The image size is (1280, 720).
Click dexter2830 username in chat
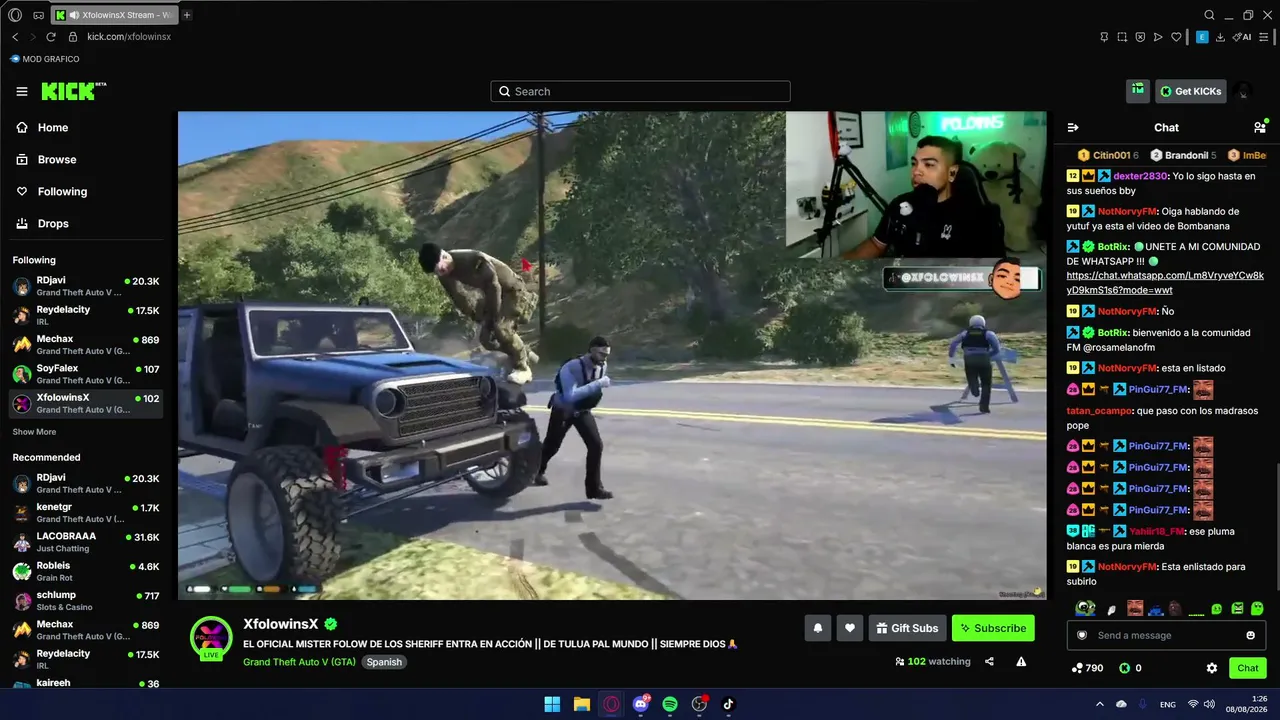pos(1139,176)
